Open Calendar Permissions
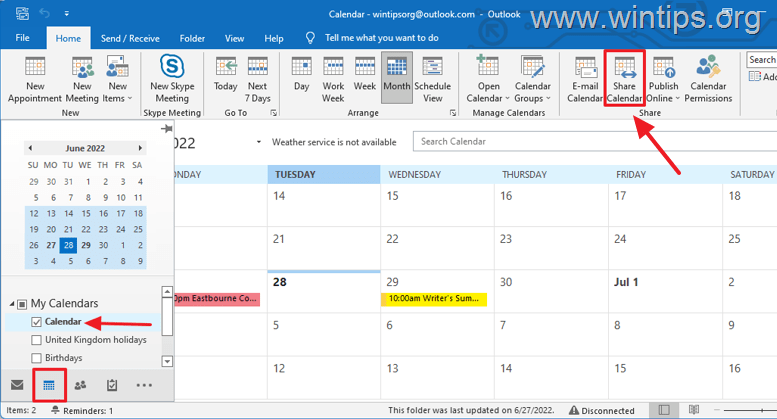777x419 pixels. point(708,79)
